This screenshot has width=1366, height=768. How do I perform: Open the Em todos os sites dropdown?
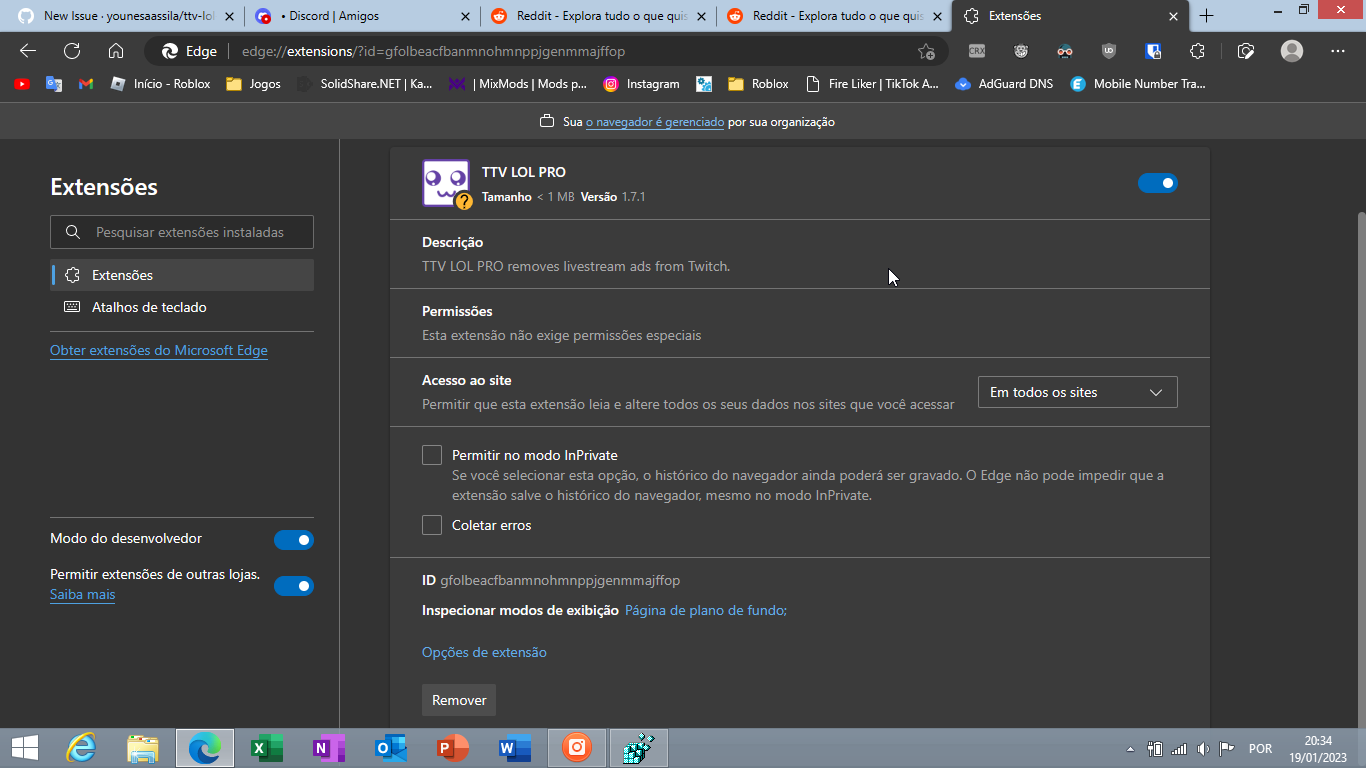1077,392
